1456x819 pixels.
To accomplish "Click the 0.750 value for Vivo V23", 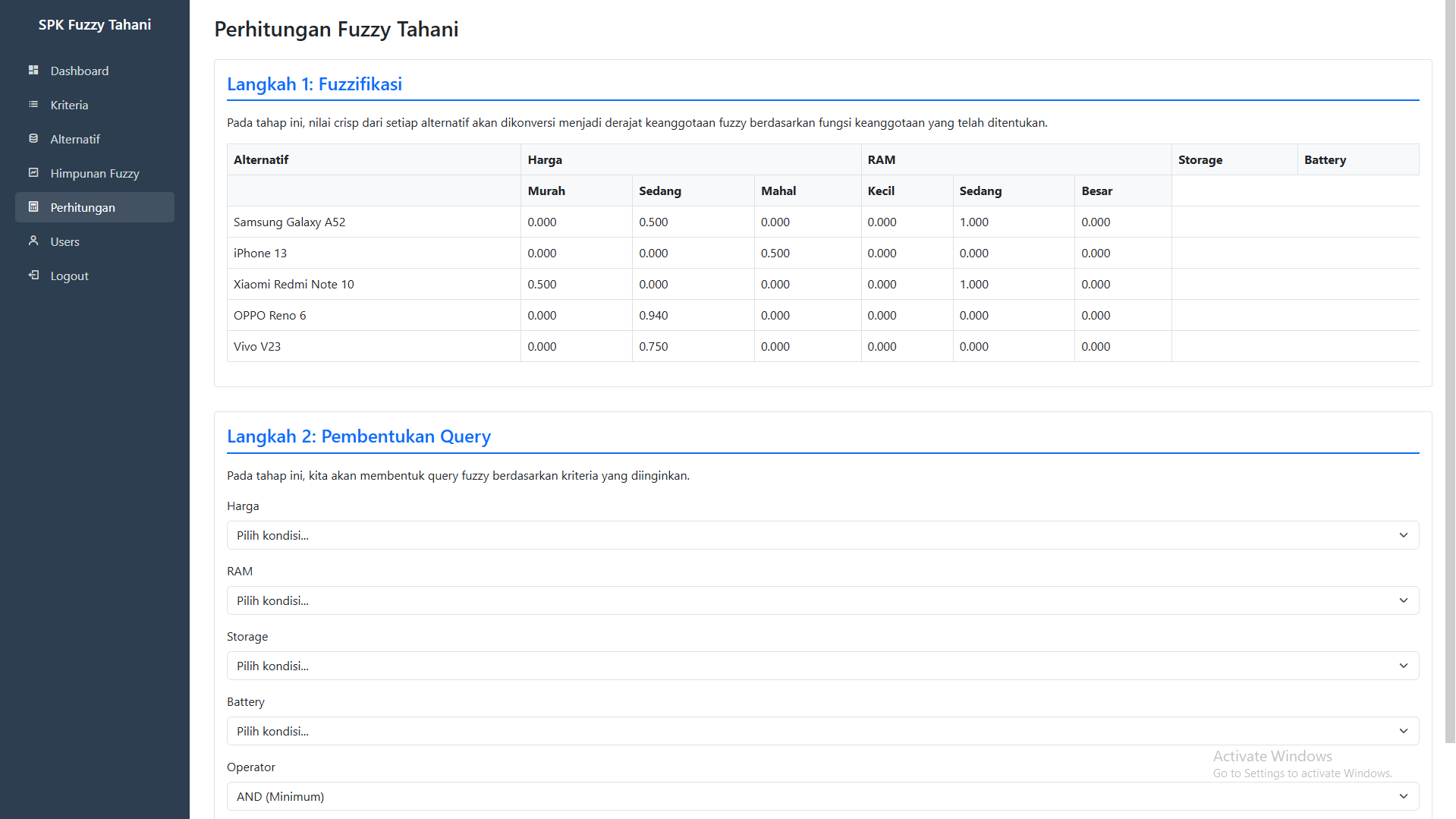I will tap(653, 346).
